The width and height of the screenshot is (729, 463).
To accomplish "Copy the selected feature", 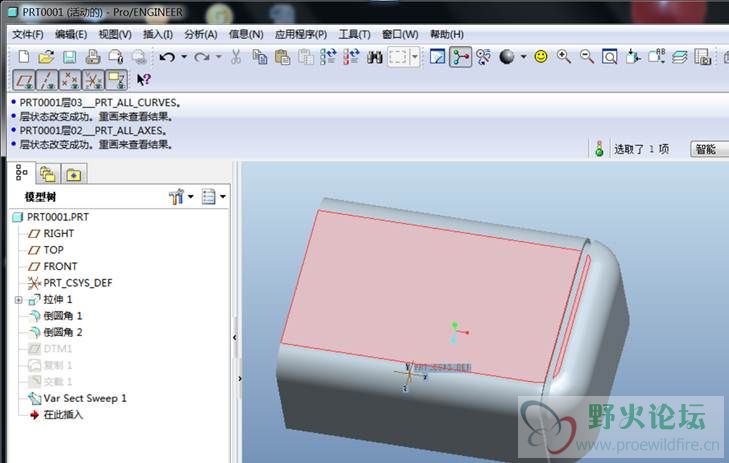I will [259, 57].
